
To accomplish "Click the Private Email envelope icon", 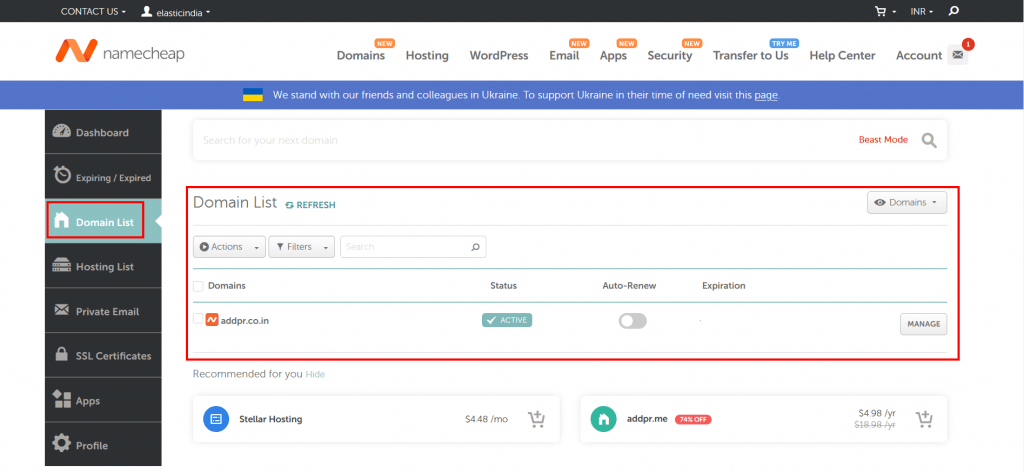I will pos(61,309).
